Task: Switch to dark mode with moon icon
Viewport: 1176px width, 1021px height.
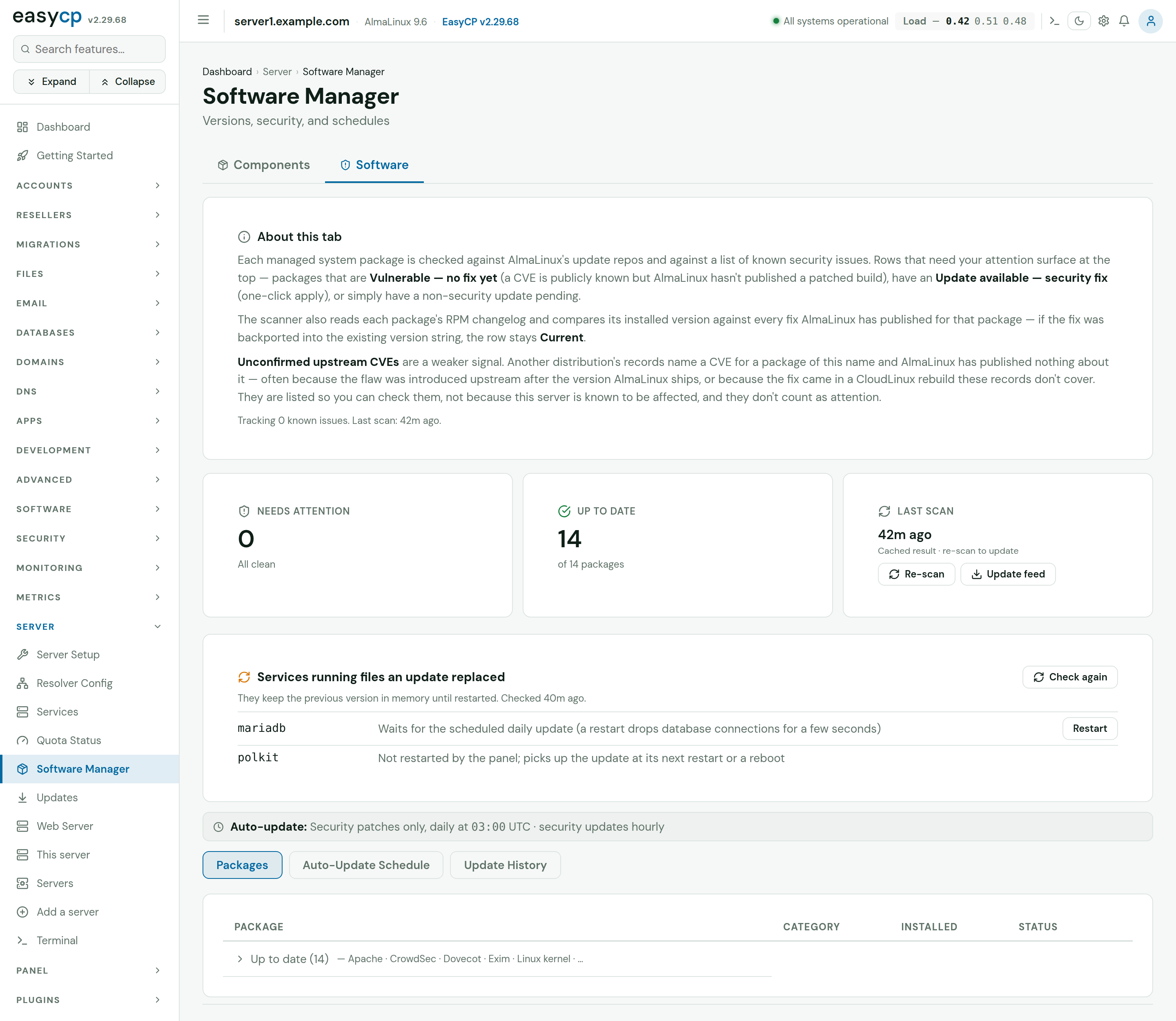Action: click(x=1079, y=21)
